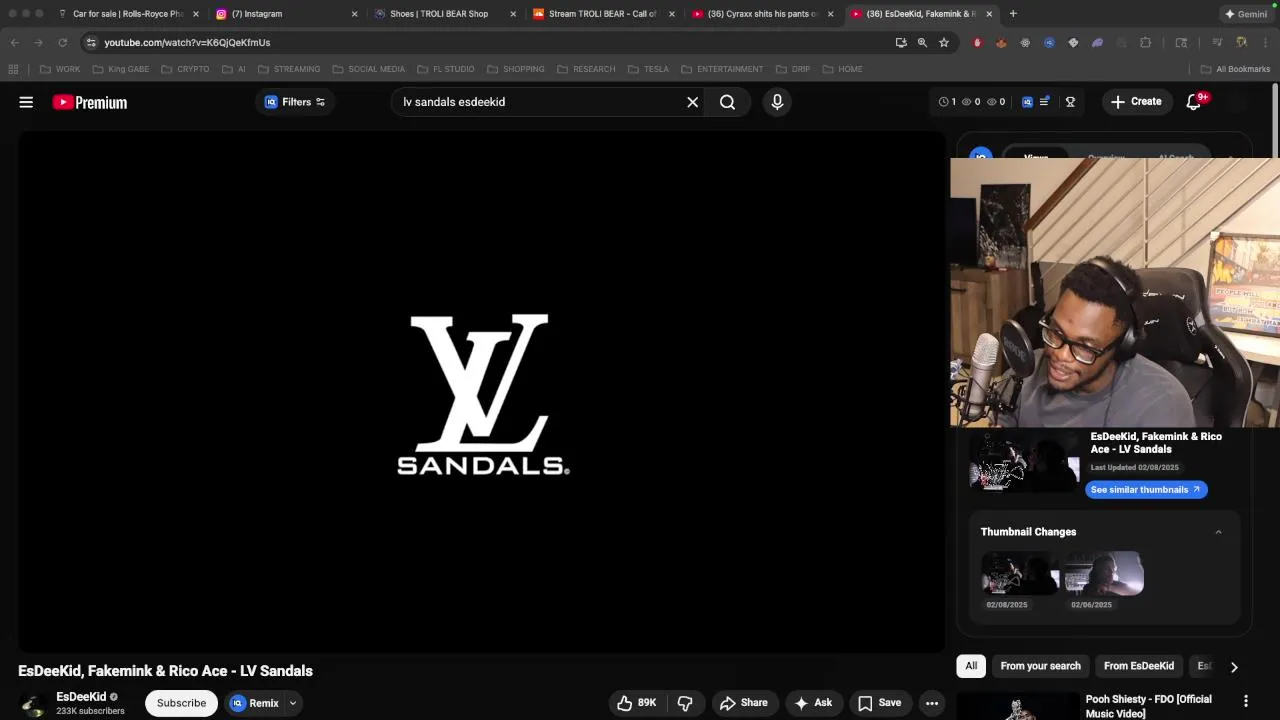Switch to Stream TROLI BEAR SoundCloud tab
Screen dimensions: 1280x720
coord(602,14)
